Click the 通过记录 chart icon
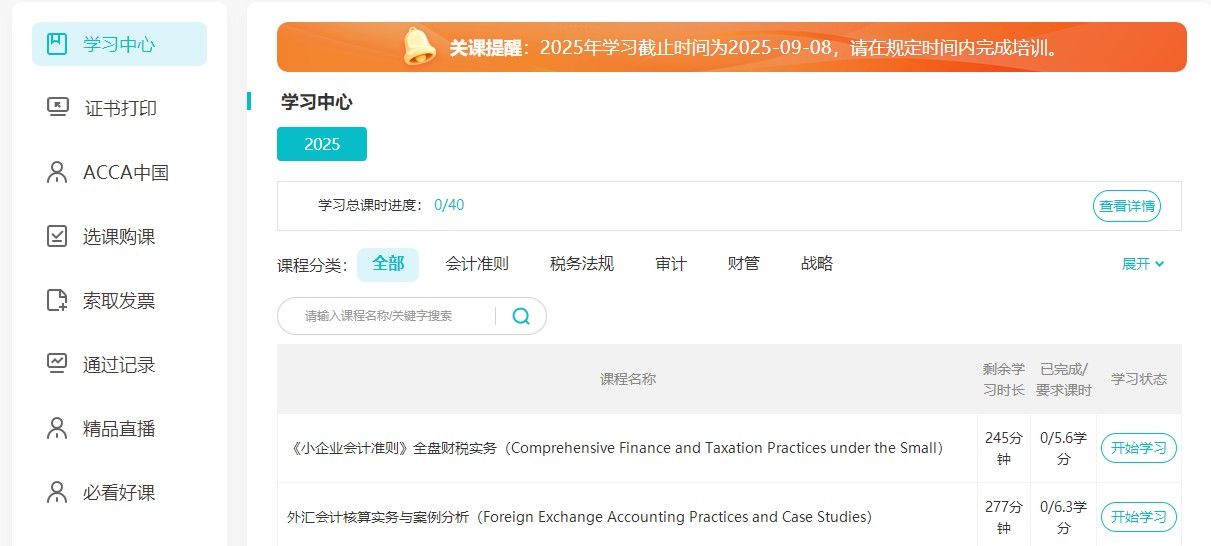Screen dimensions: 1211x546 (57, 364)
